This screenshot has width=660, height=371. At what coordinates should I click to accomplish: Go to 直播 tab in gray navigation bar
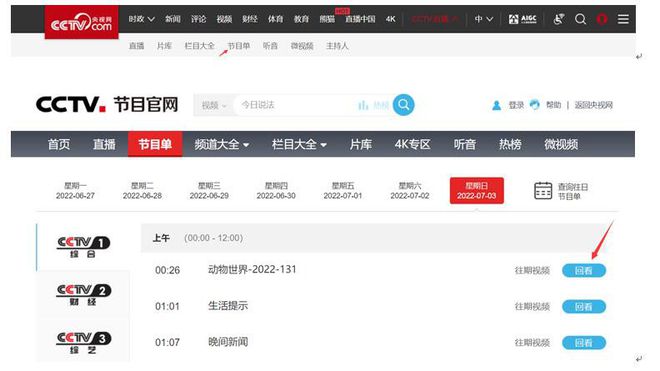click(x=104, y=144)
